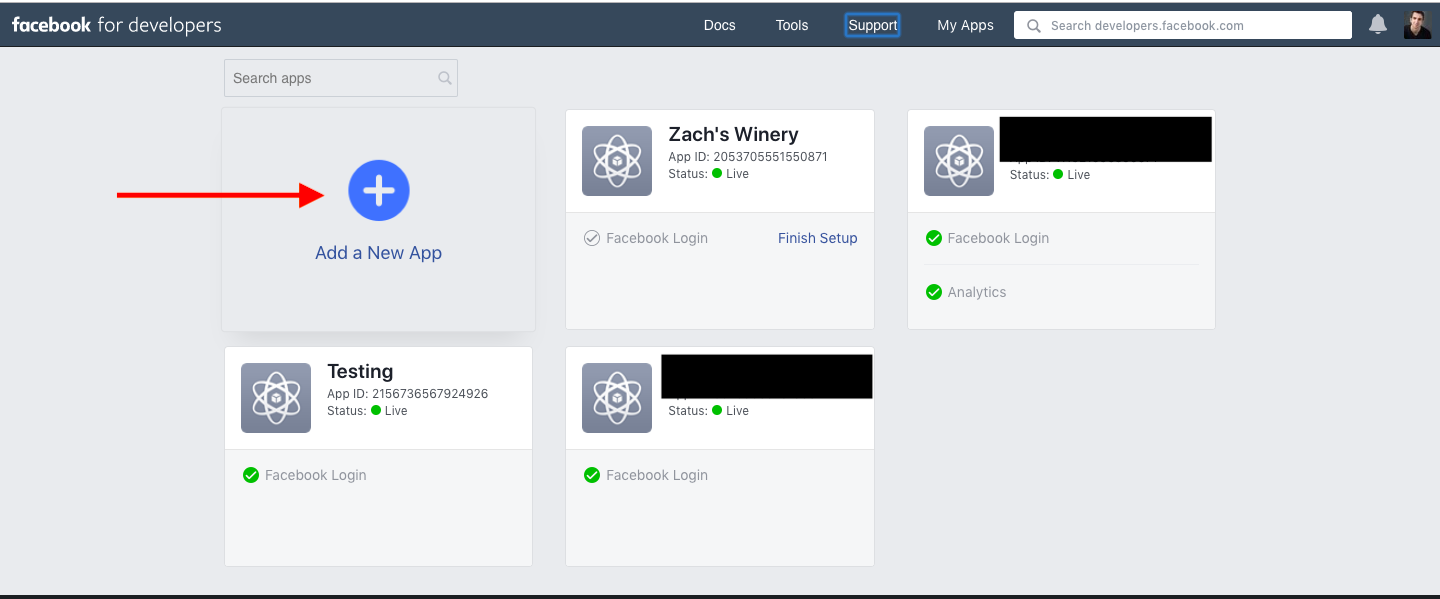Click the blue plus Add a New App icon
Screen dimensions: 1440x599
[379, 190]
